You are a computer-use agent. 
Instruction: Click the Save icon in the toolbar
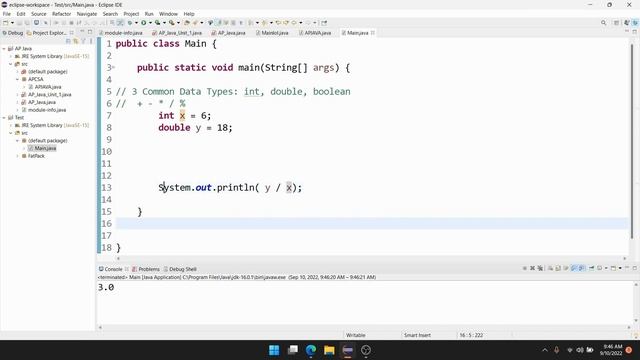point(19,23)
